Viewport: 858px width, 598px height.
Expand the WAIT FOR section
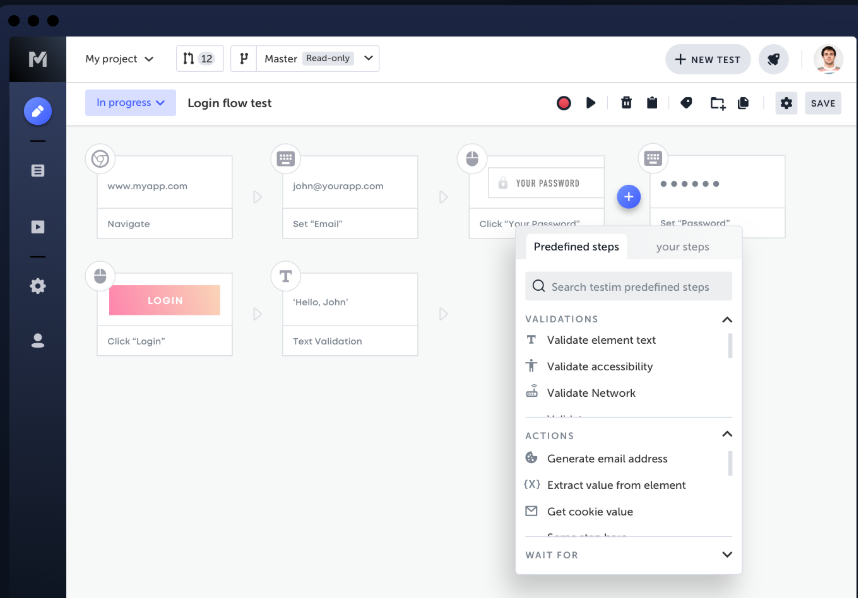coord(727,554)
